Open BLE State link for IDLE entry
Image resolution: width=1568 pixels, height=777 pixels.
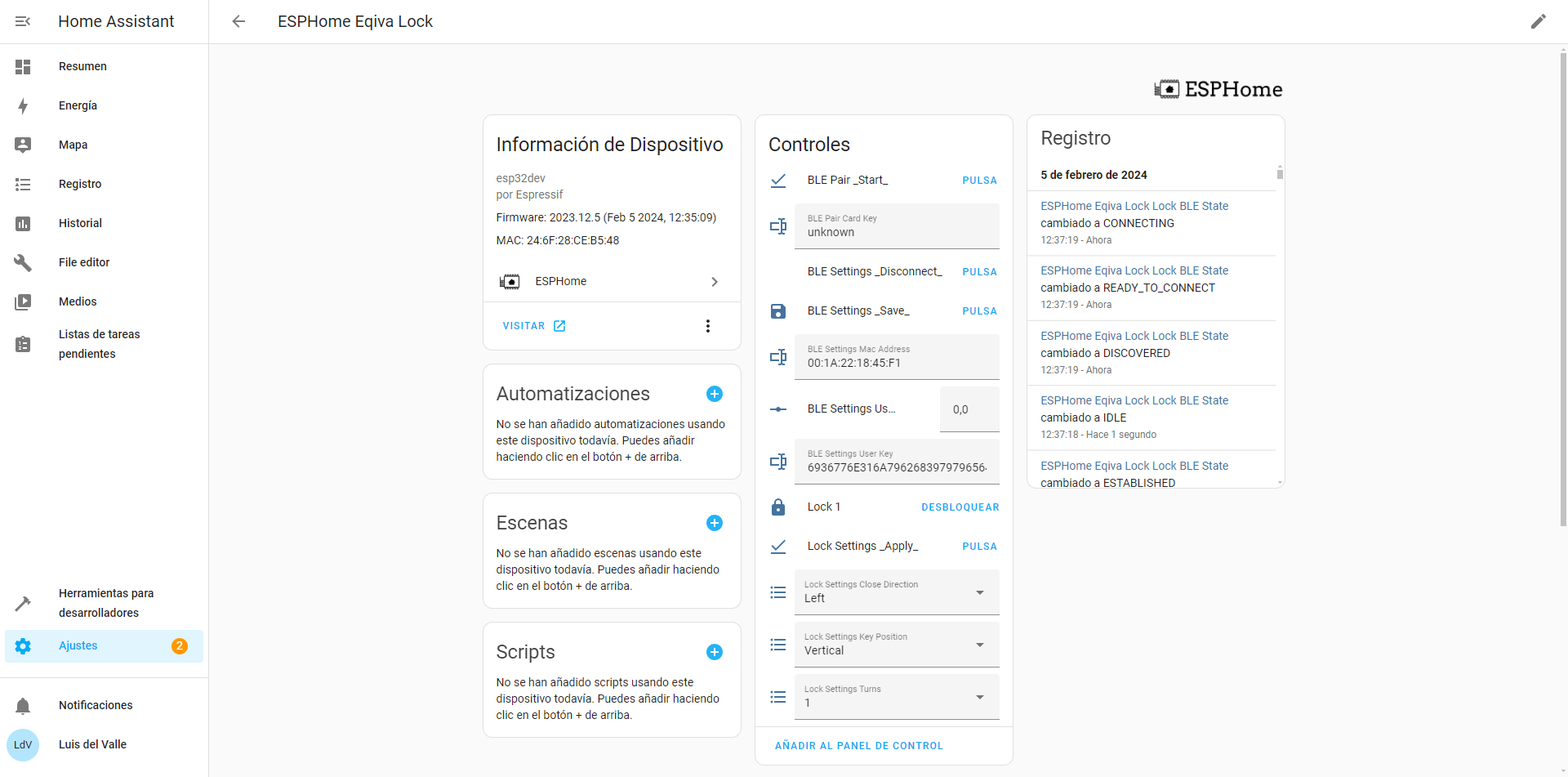[1134, 400]
